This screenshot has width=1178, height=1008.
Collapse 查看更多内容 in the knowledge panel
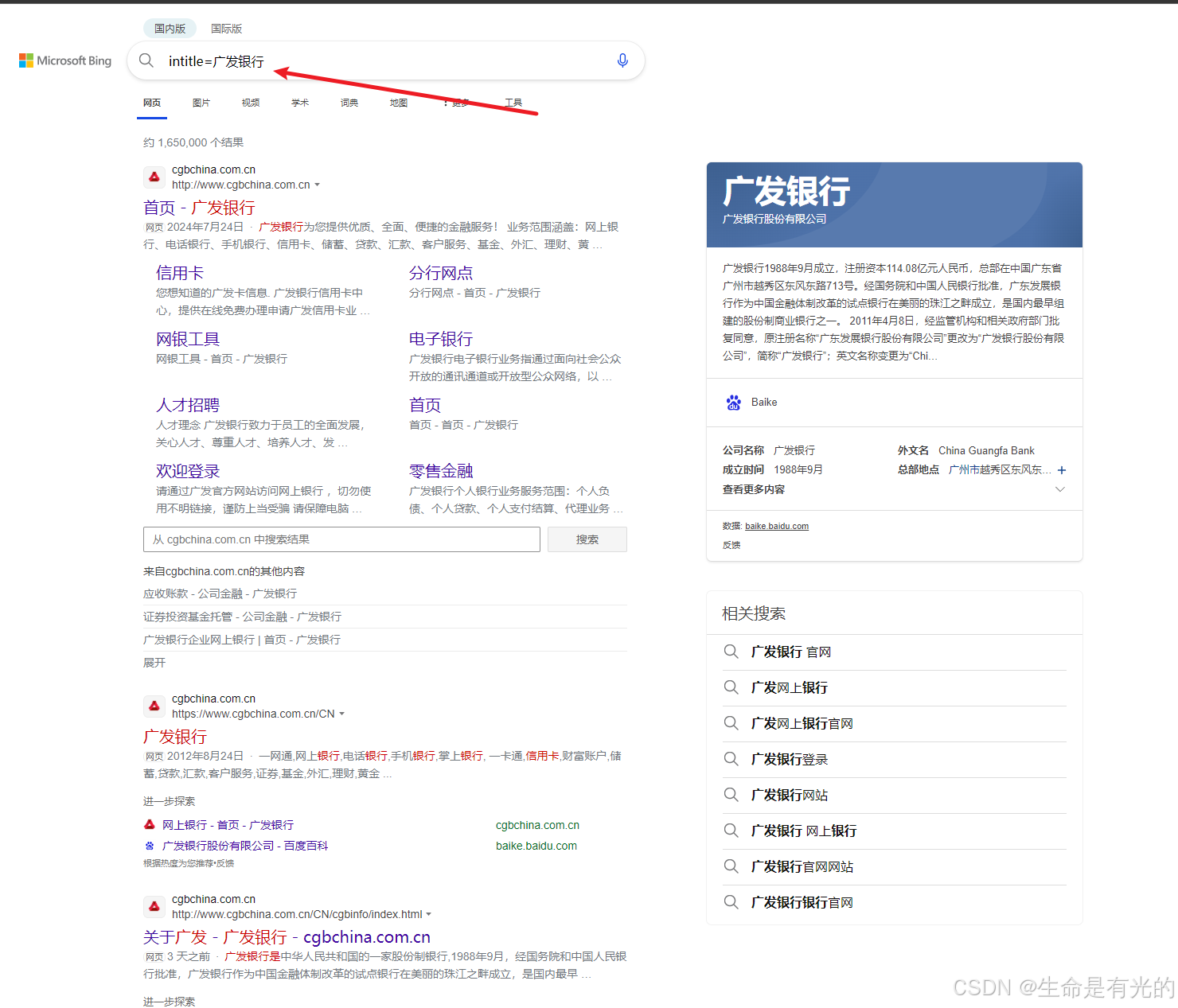pos(1060,489)
